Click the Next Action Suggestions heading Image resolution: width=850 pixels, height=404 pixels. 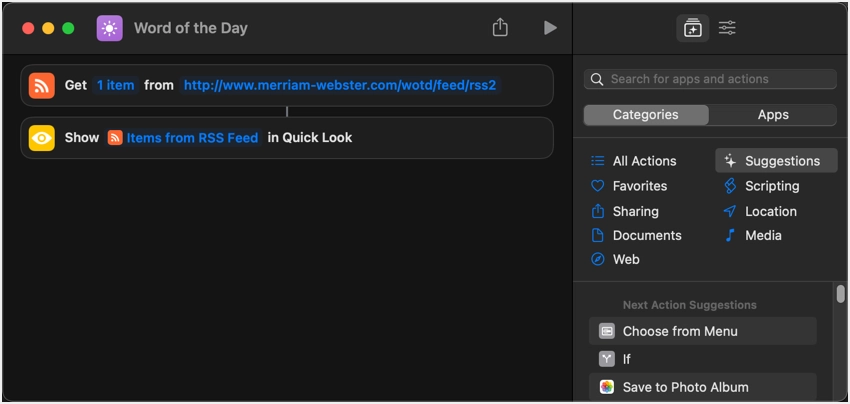tap(690, 305)
